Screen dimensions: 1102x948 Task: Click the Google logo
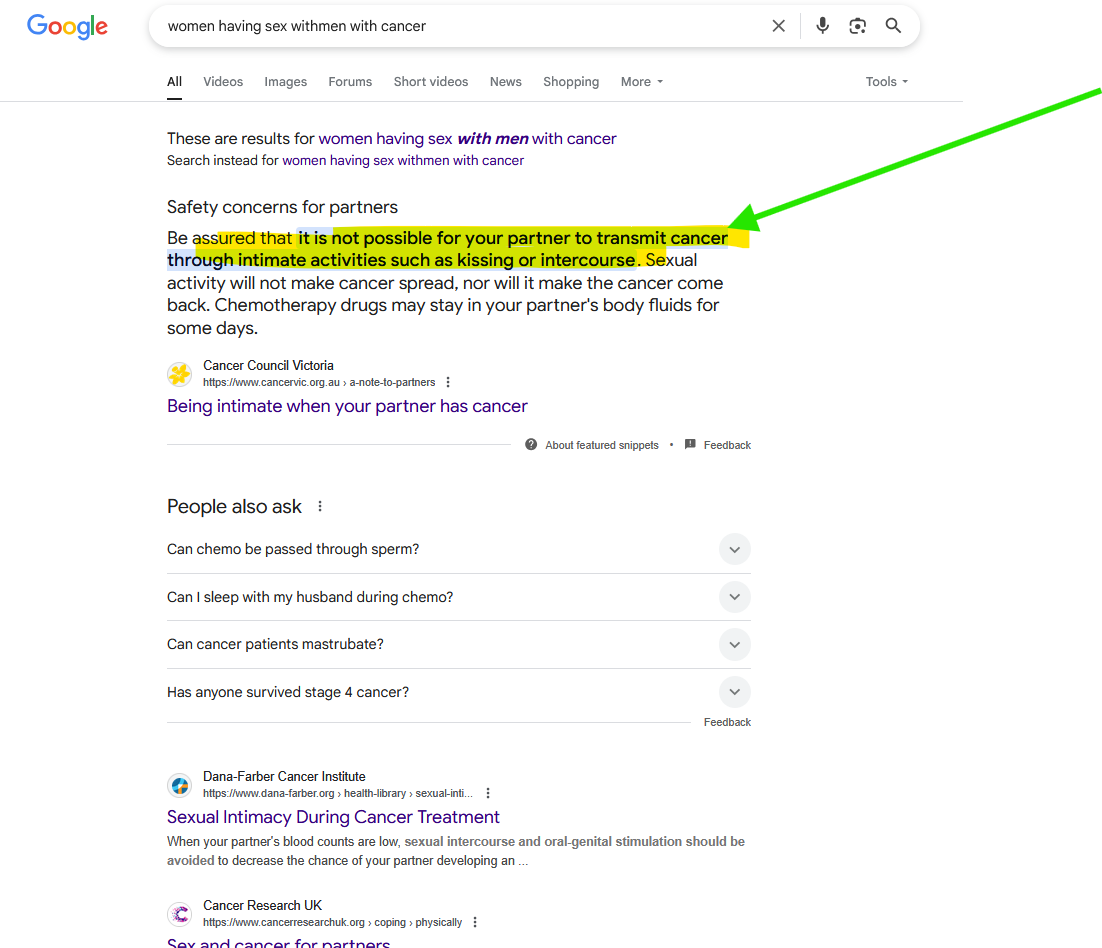67,27
